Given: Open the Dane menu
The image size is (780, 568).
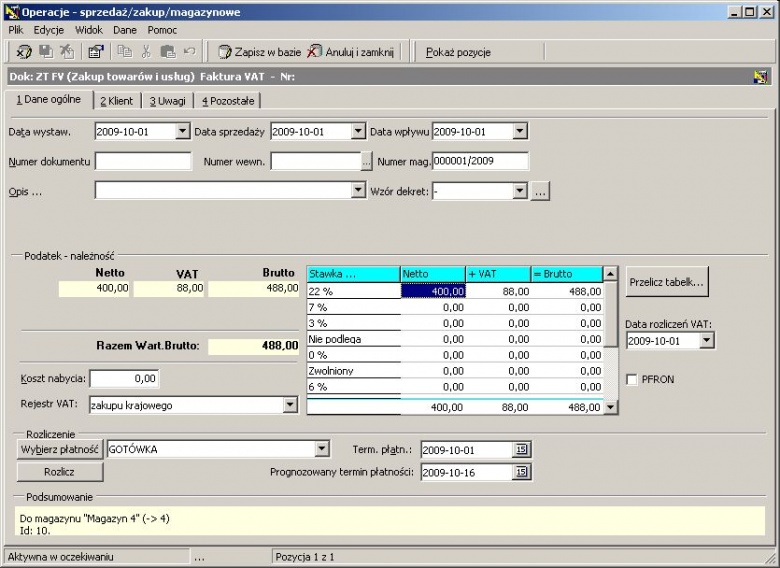Looking at the screenshot, I should pyautogui.click(x=124, y=30).
